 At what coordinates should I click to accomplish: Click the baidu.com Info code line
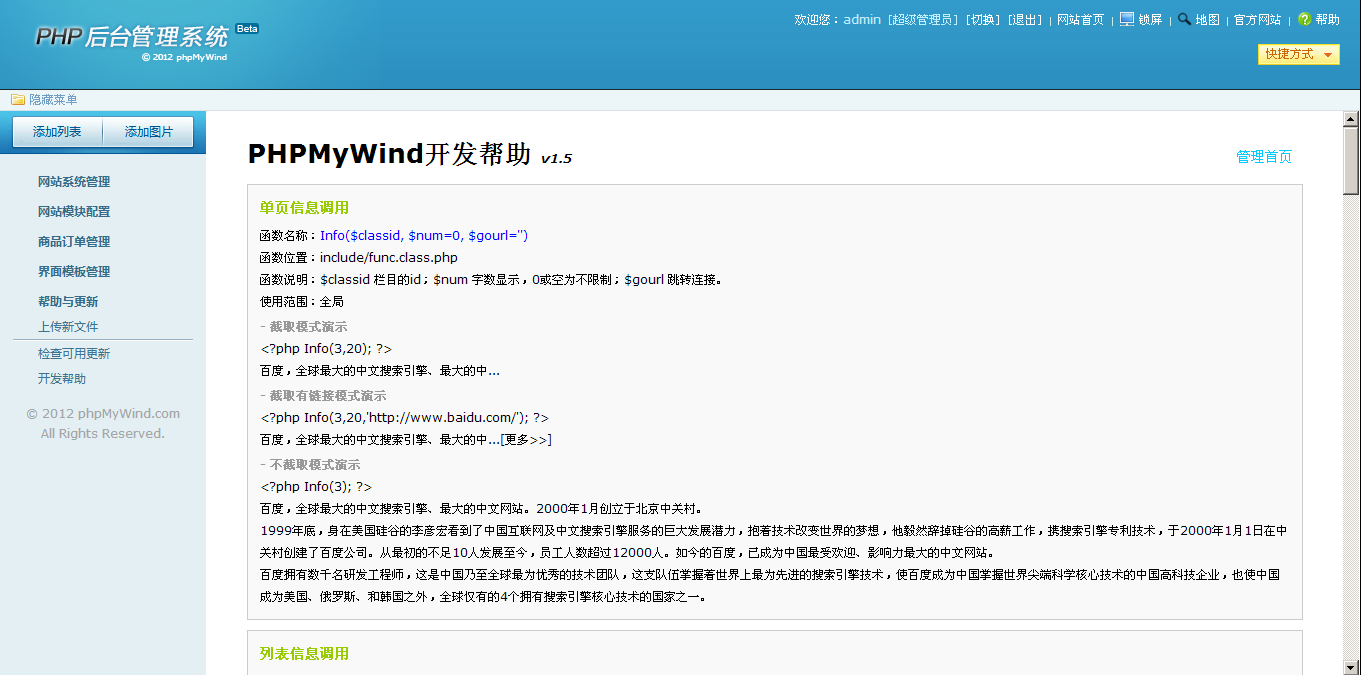click(x=404, y=418)
